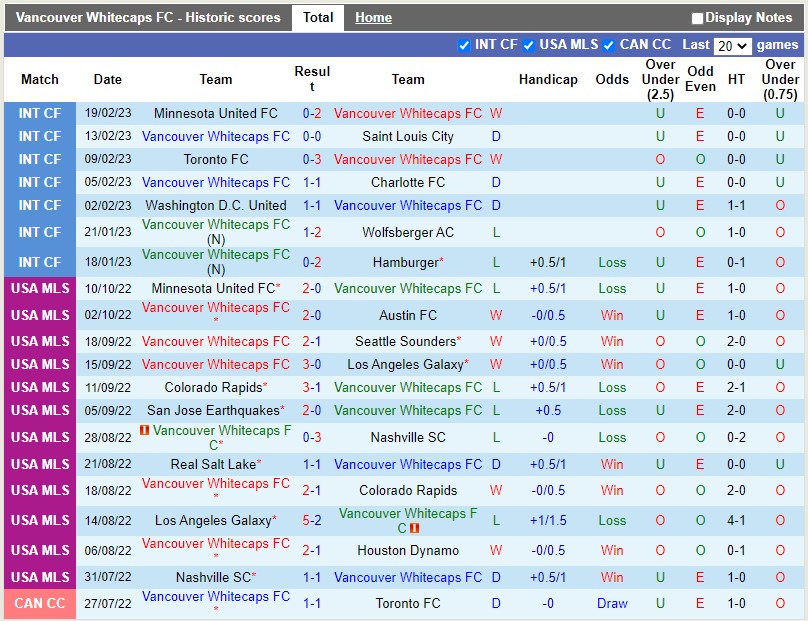Click handicap +0.5 on San Jose row
Viewport: 808px width, 621px height.
click(548, 411)
